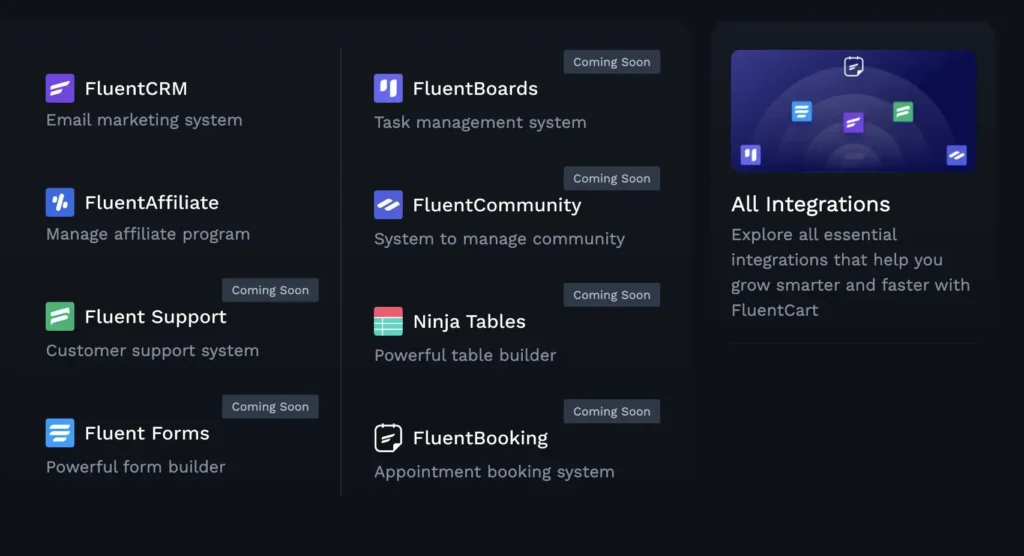This screenshot has width=1024, height=556.
Task: Open the FluentAffiliate menu item
Action: tap(151, 202)
